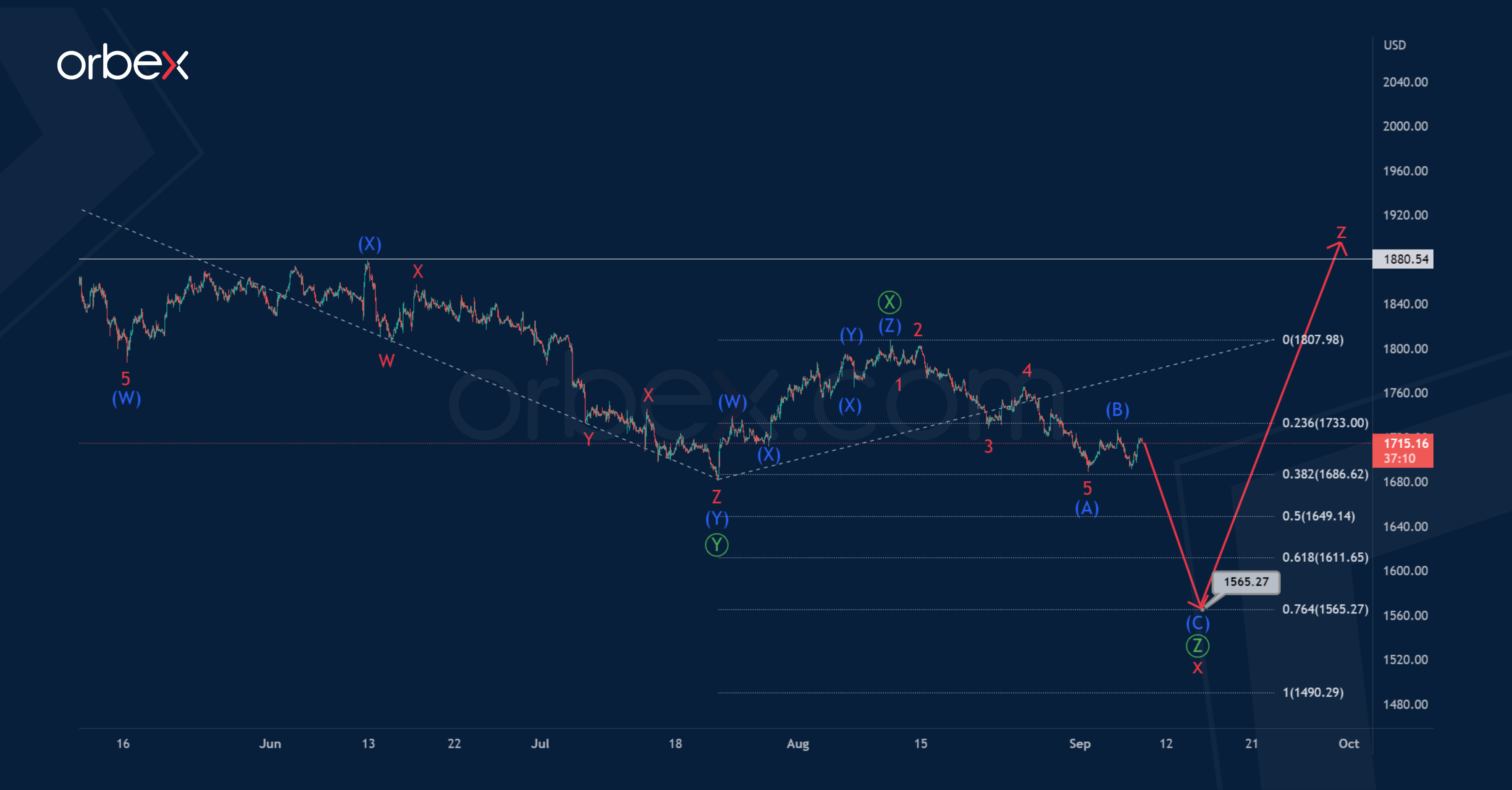Click the 1880.54 price level tag
1512x790 pixels.
(1403, 259)
